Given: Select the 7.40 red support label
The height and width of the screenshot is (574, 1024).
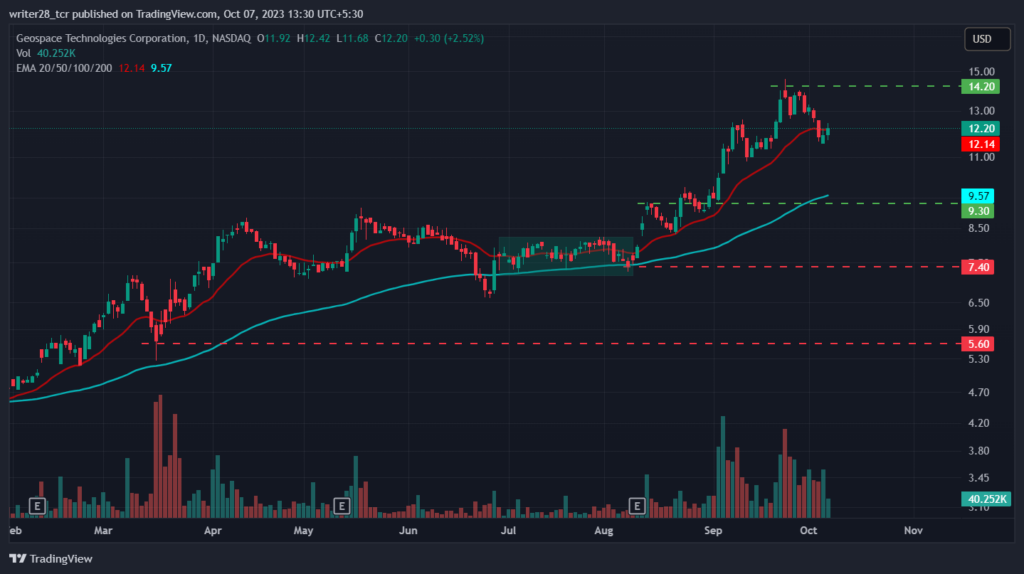Looking at the screenshot, I should coord(978,266).
